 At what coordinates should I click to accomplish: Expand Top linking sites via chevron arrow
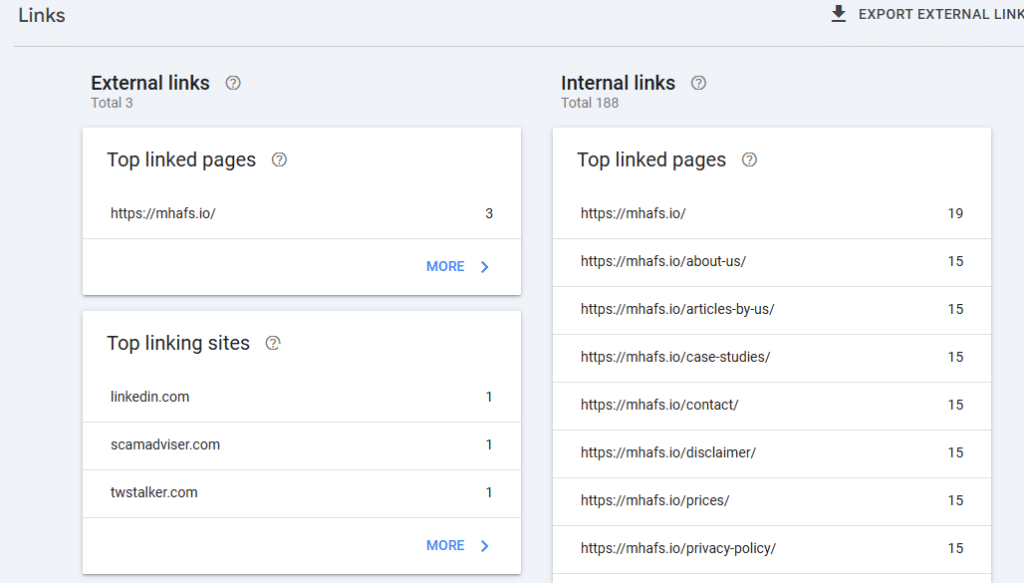coord(484,545)
